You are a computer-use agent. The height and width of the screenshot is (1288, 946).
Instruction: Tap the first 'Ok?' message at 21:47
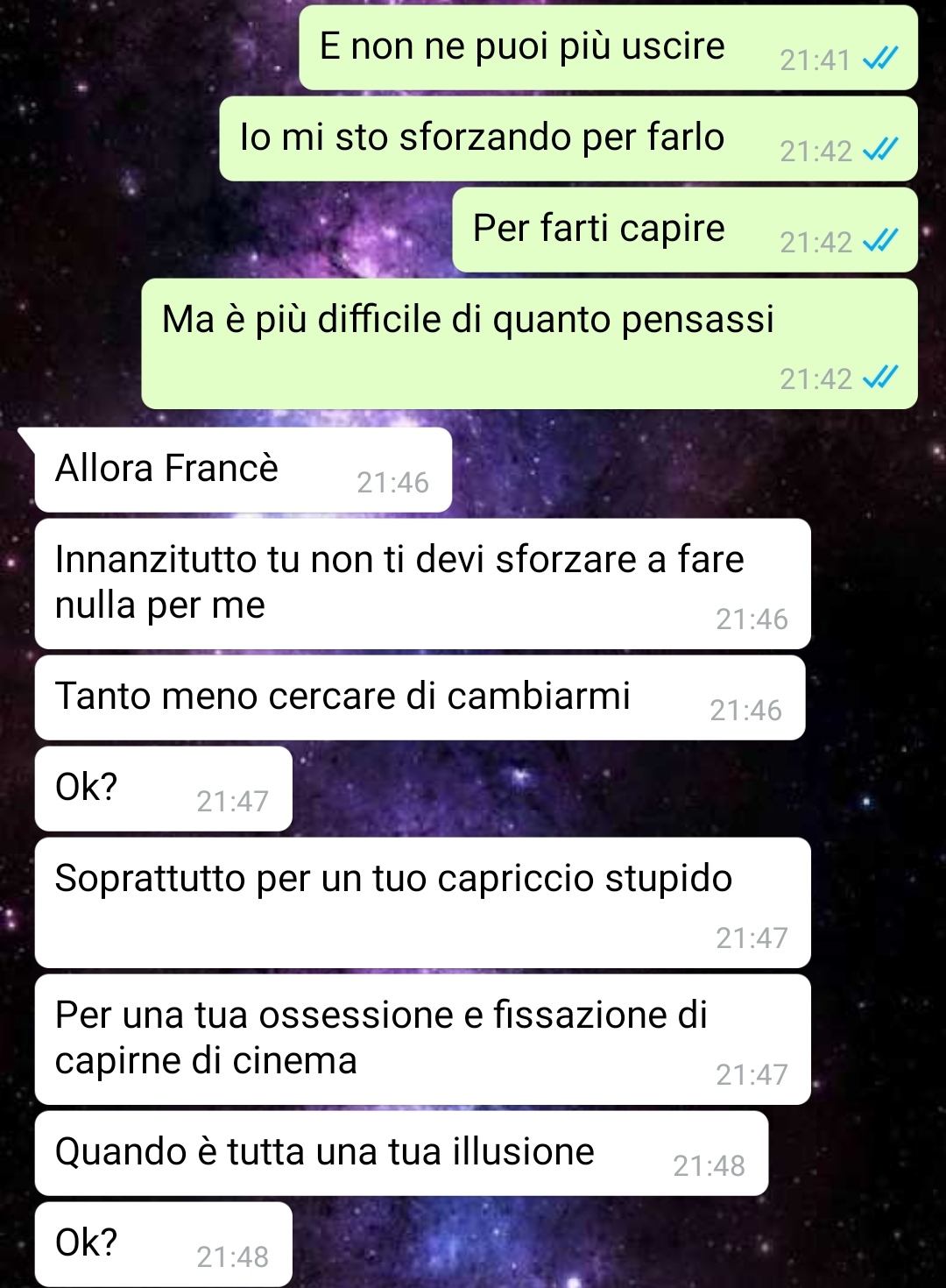[x=163, y=789]
